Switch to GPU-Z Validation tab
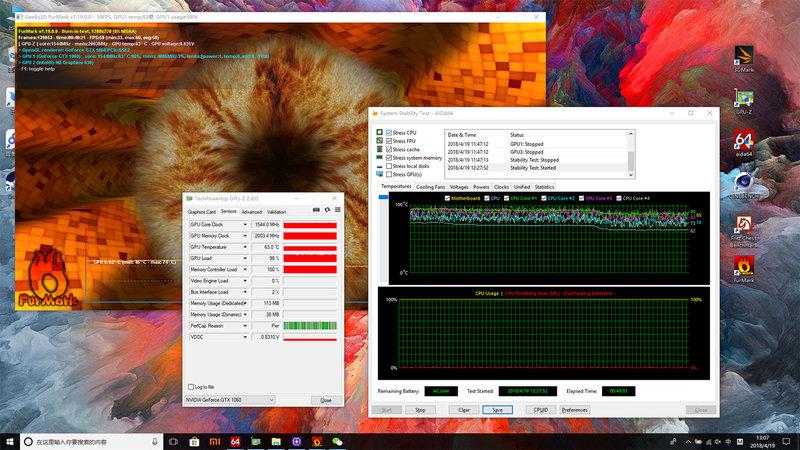Viewport: 800px width, 450px height. [277, 212]
